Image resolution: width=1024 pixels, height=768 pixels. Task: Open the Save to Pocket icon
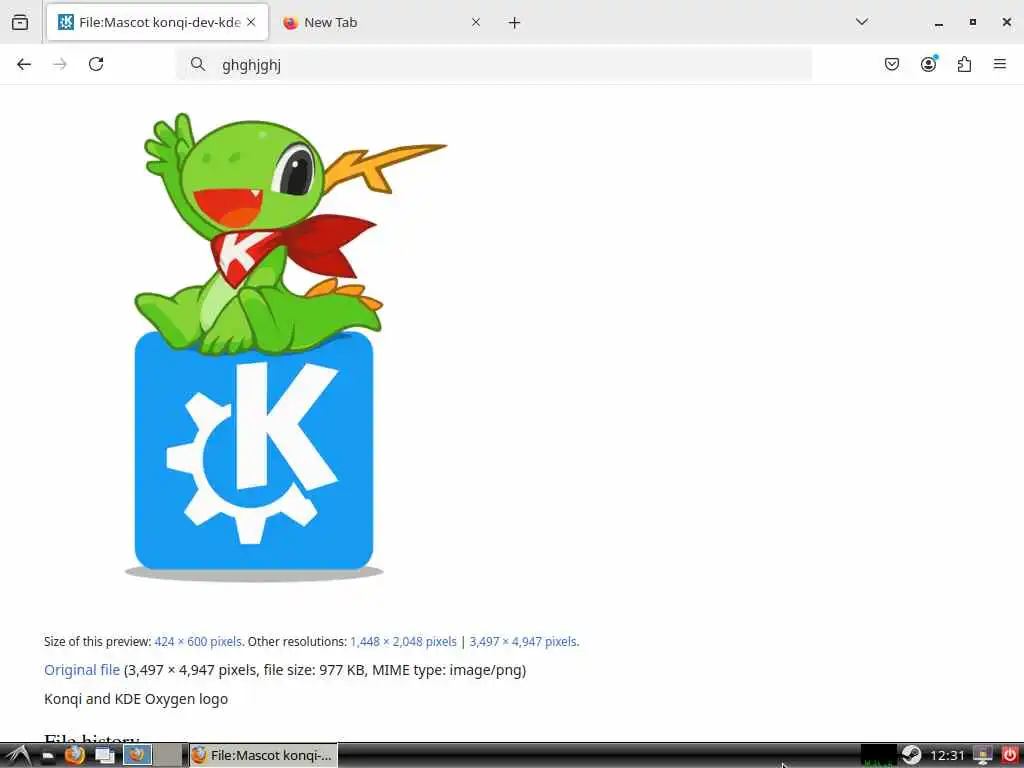tap(892, 64)
